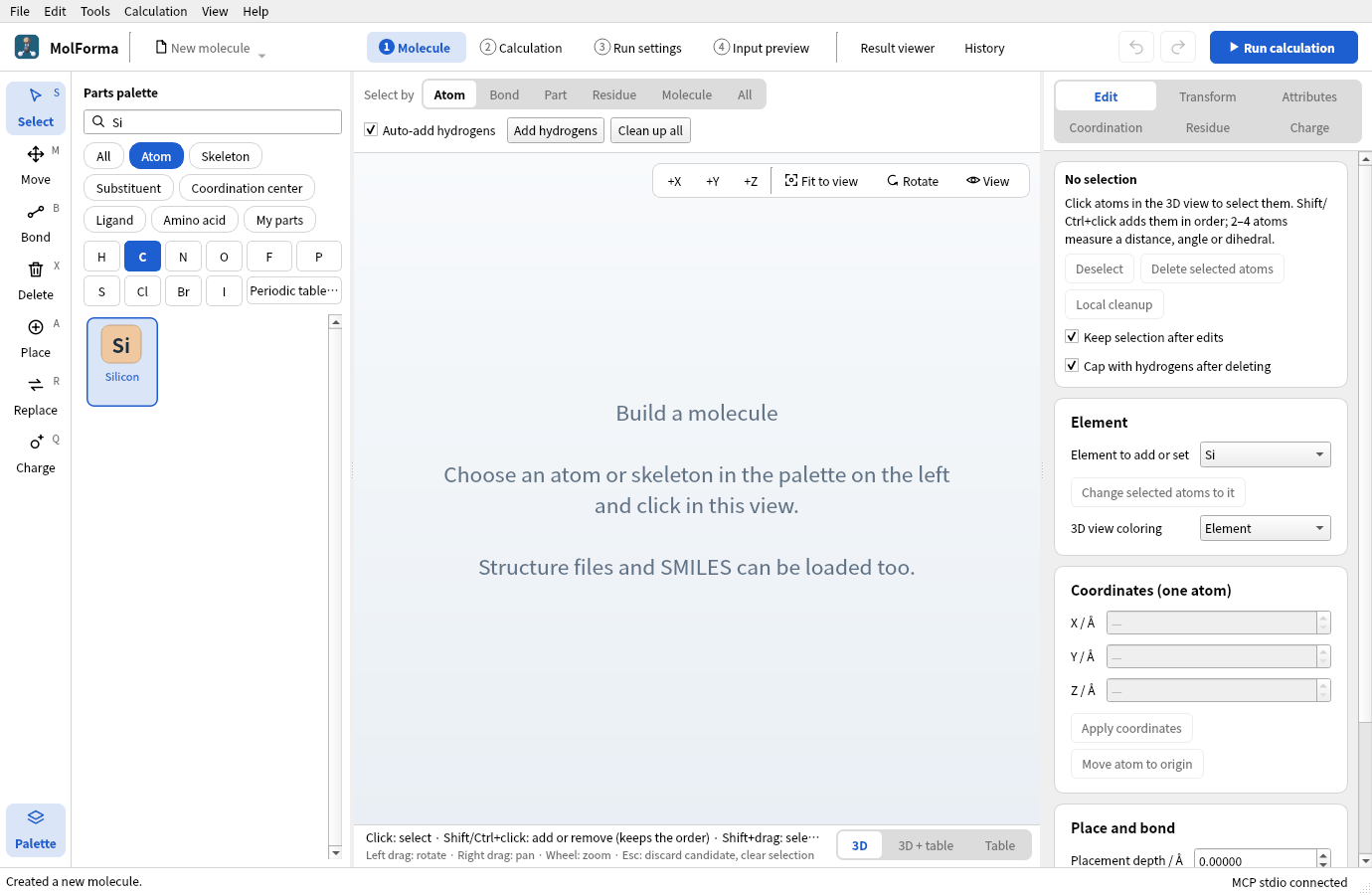Uncheck Keep selection after edits

(1072, 336)
